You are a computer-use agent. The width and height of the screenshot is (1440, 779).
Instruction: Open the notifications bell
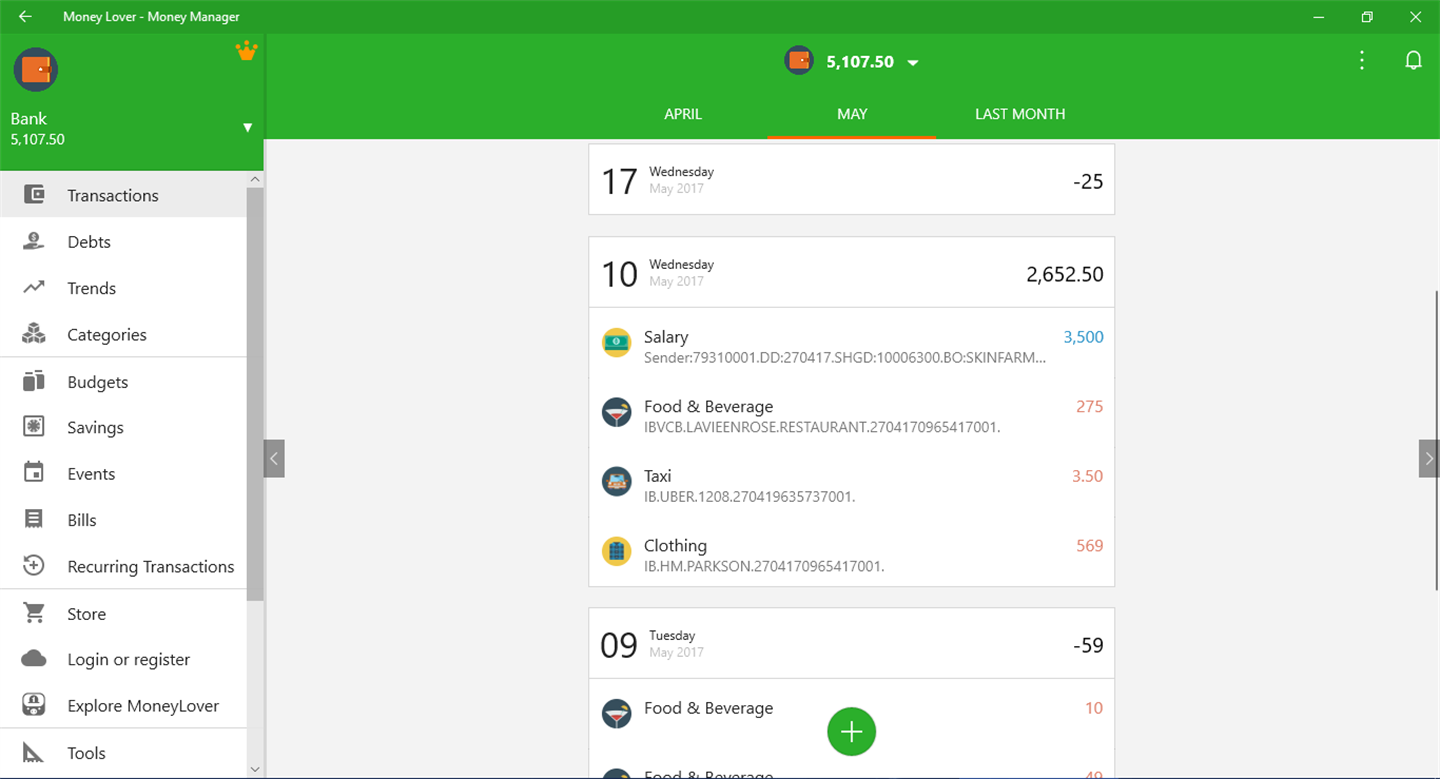pyautogui.click(x=1413, y=61)
